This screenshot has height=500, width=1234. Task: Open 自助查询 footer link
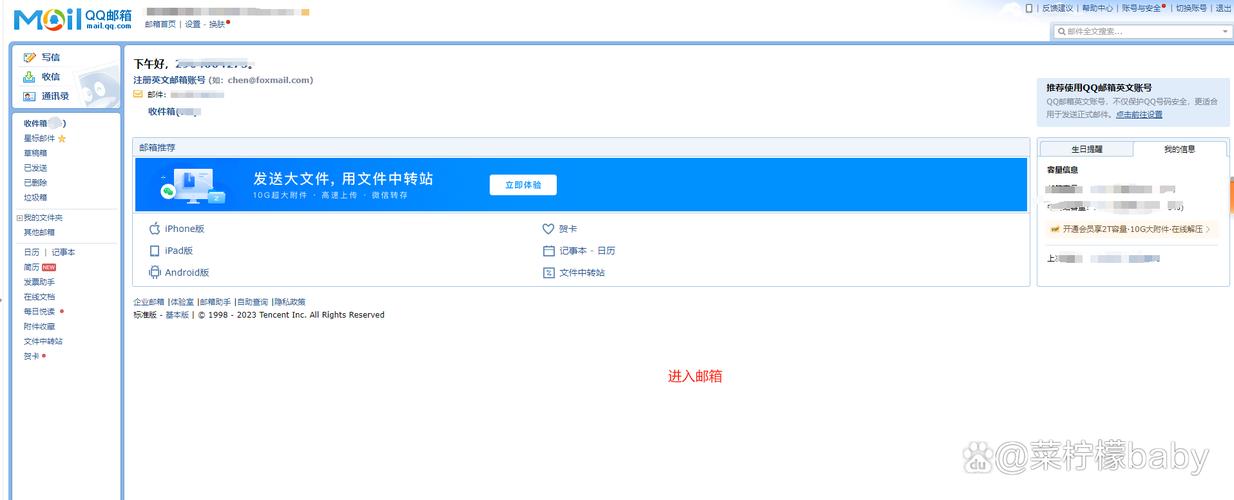[x=252, y=301]
